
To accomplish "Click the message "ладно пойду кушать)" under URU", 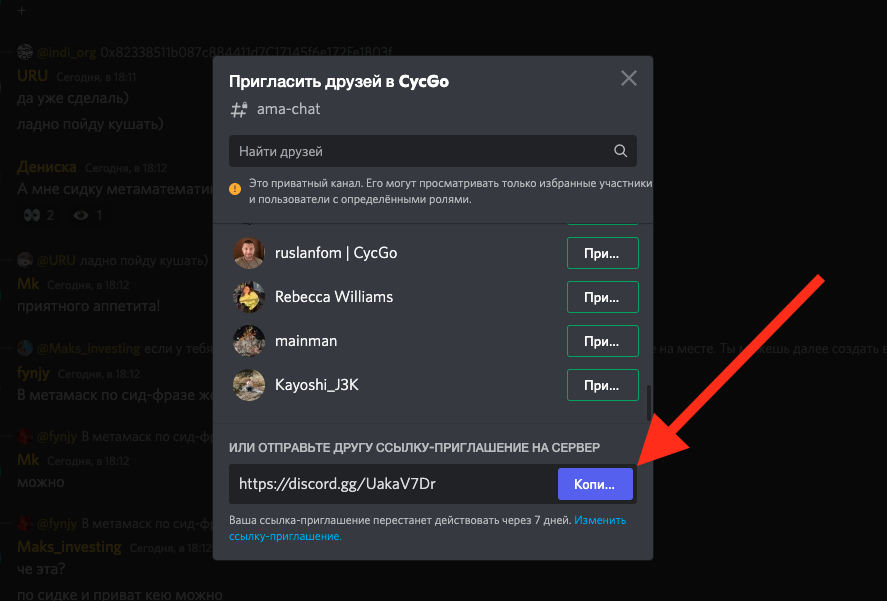I will tap(91, 124).
